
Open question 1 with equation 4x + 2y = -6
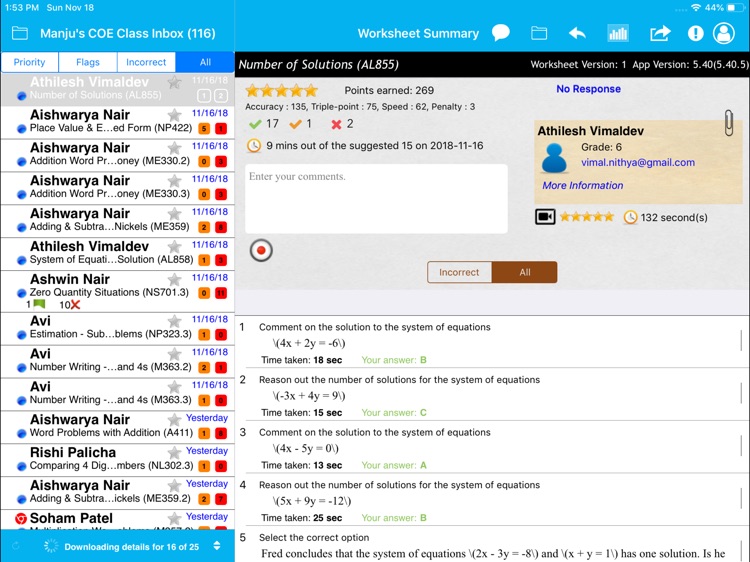pyautogui.click(x=493, y=342)
